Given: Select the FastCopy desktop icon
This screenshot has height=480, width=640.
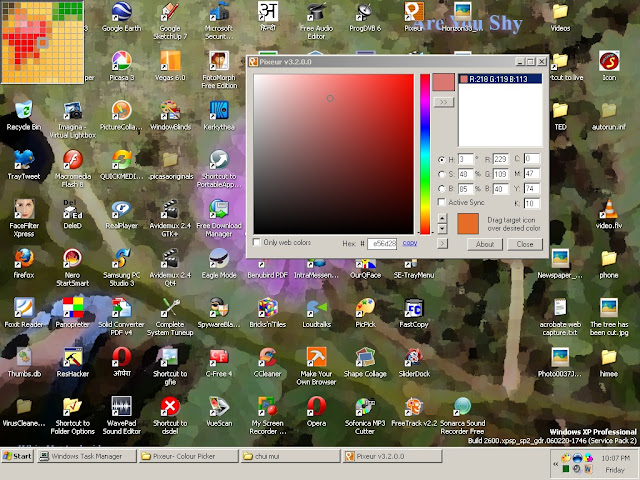Looking at the screenshot, I should pyautogui.click(x=414, y=313).
